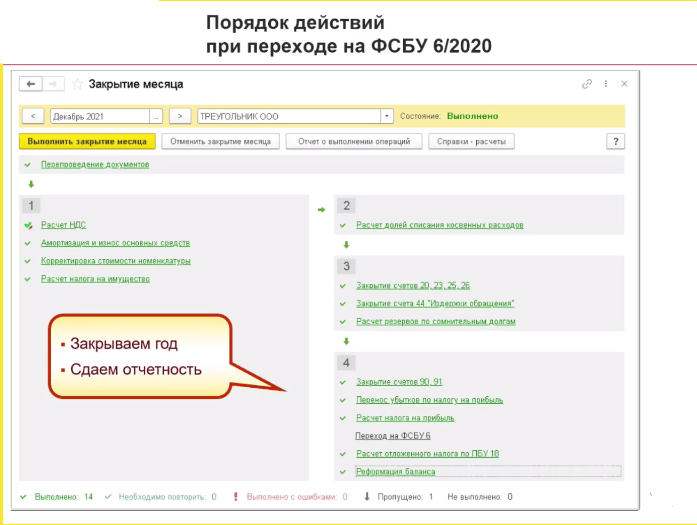
Task: Go to previous month arrow button
Action: [33, 116]
